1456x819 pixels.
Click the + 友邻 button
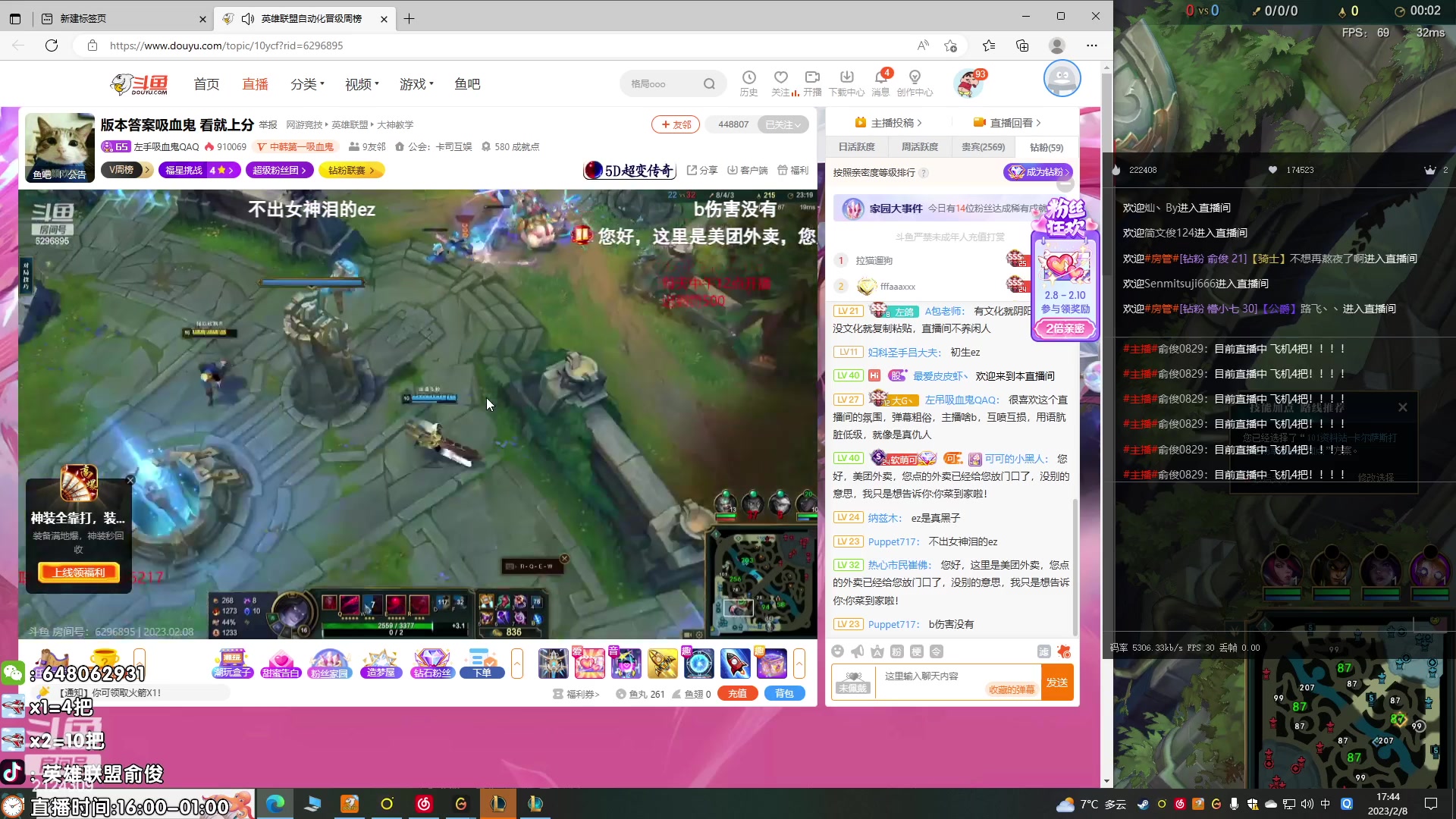point(675,124)
